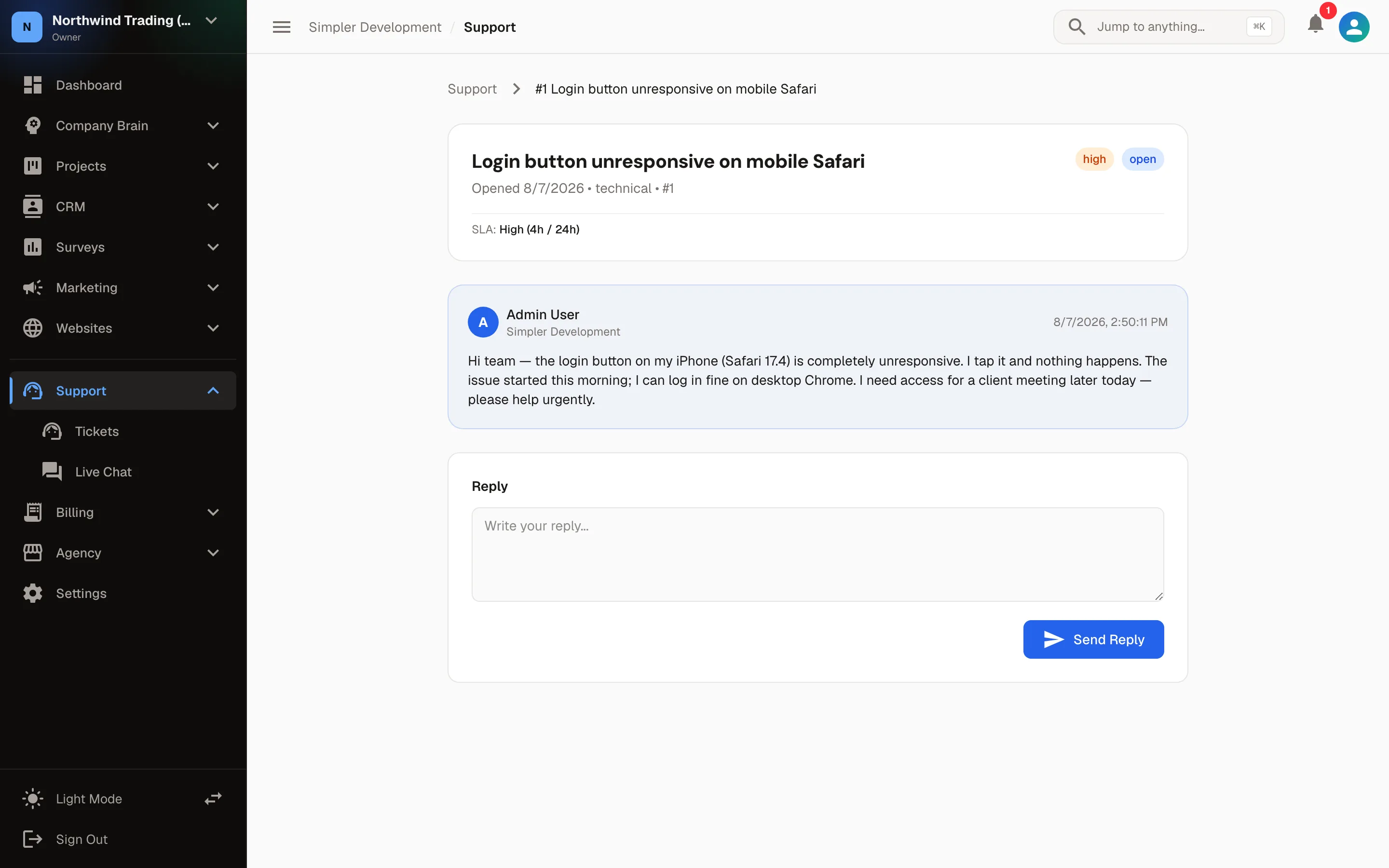Open the user profile avatar

1354,27
